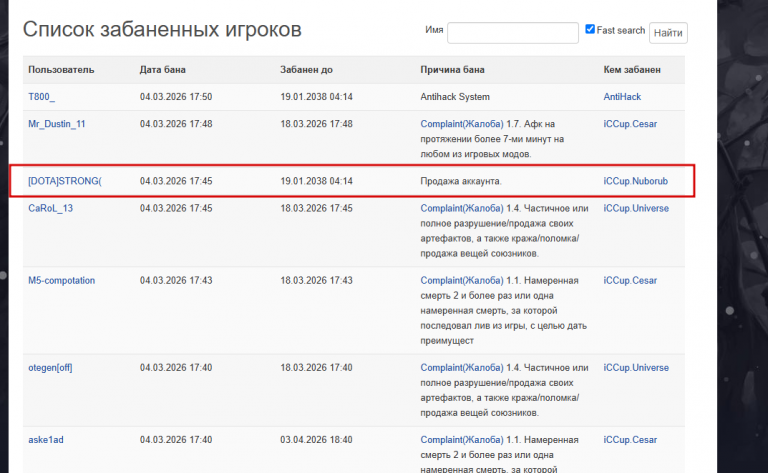Open Complaint(Жалоба) link in M5-compotation row
This screenshot has height=473, width=768.
tap(462, 281)
